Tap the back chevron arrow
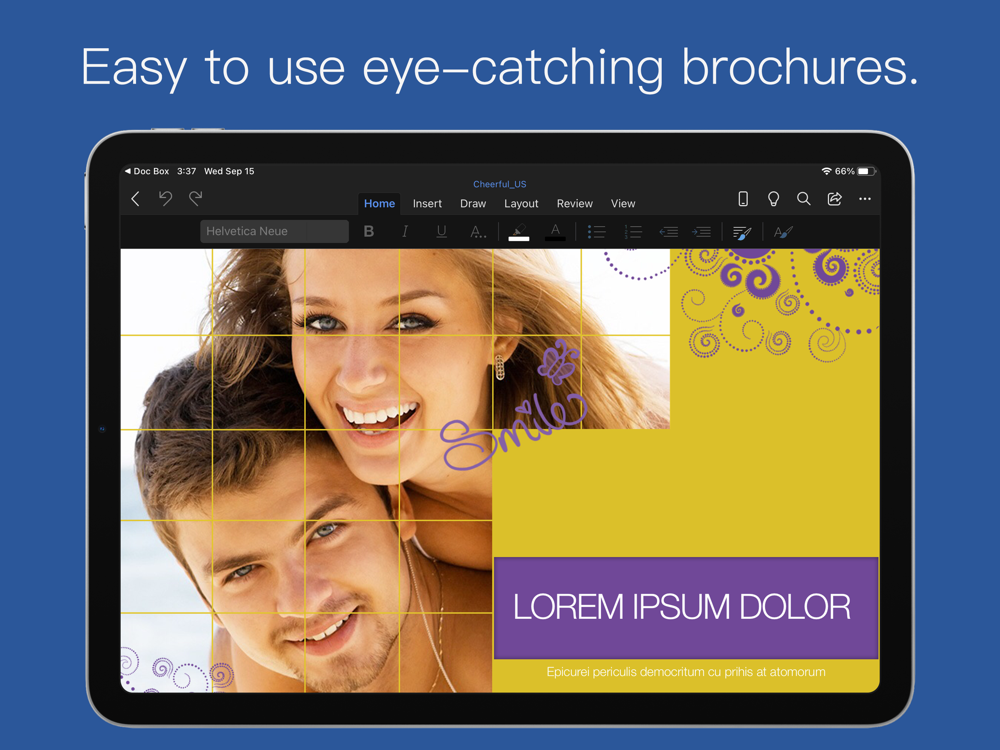1000x750 pixels. pos(135,199)
